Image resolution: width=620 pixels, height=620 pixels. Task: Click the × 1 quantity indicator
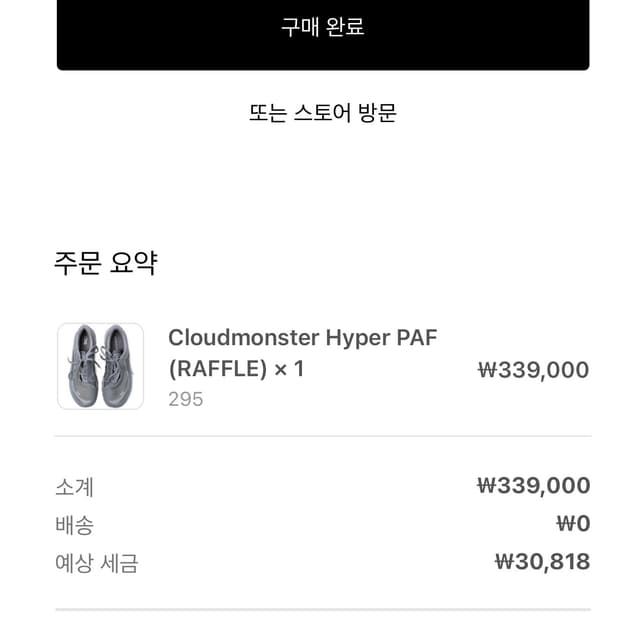(x=289, y=369)
